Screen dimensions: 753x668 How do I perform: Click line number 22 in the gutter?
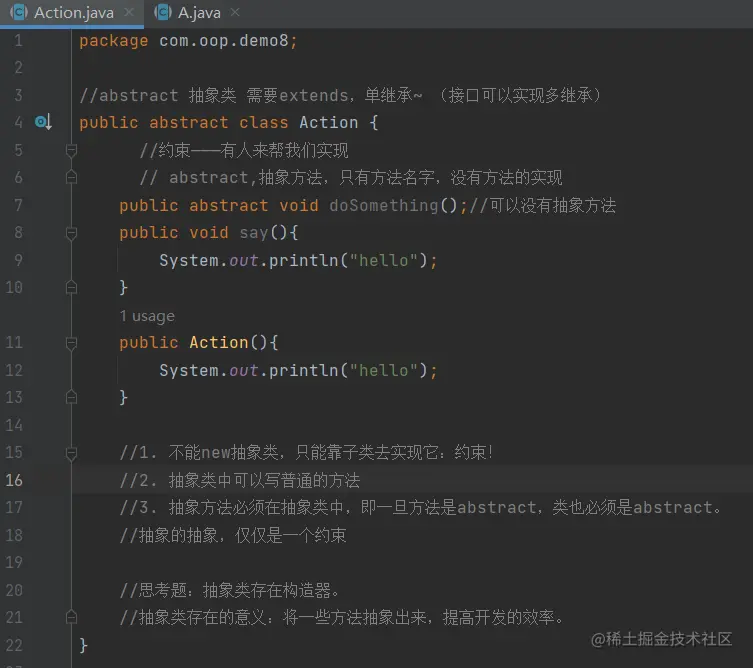(x=14, y=644)
